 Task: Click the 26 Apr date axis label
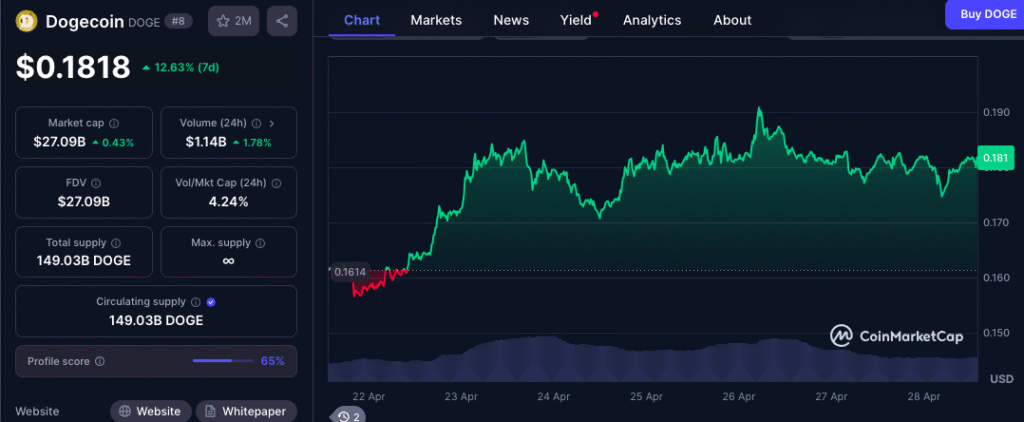click(x=739, y=396)
